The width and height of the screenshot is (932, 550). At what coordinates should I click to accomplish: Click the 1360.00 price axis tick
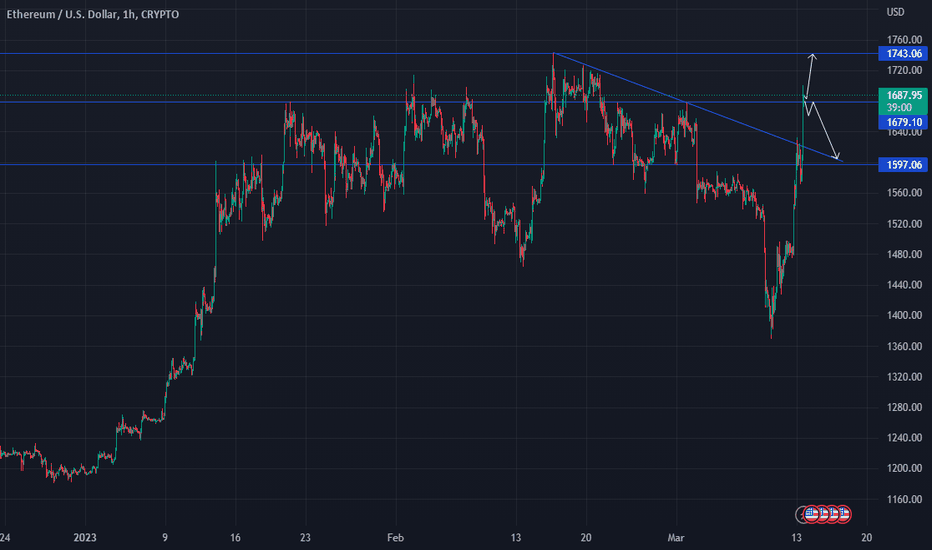(x=904, y=346)
